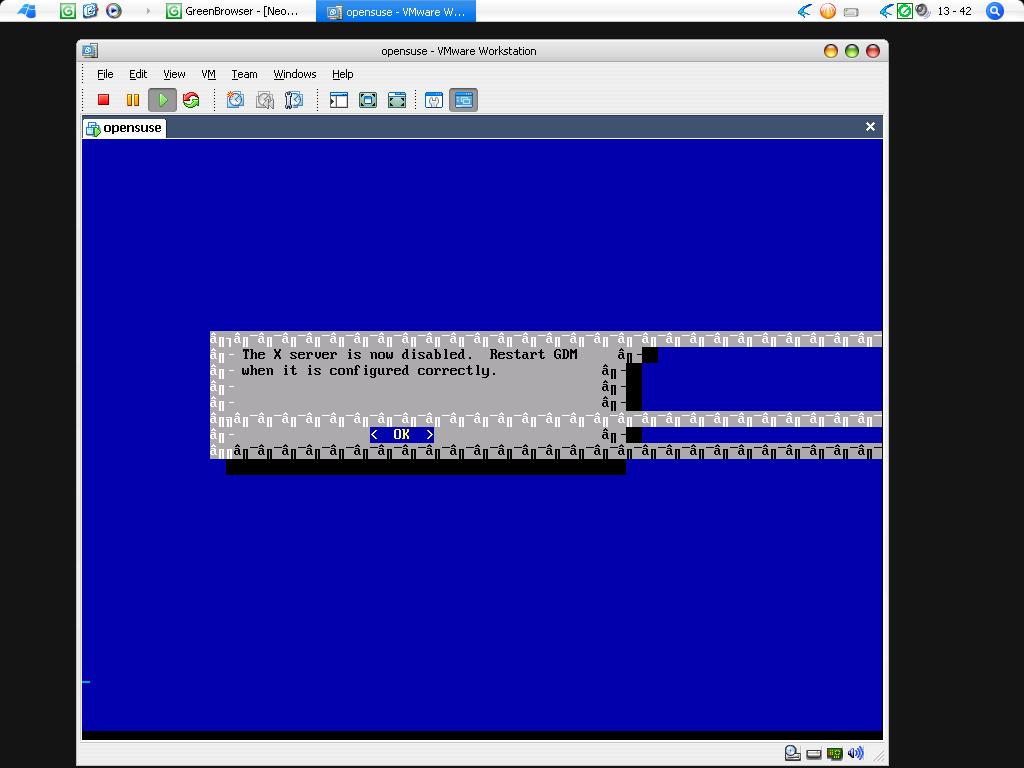The width and height of the screenshot is (1024, 768).
Task: Select the opensuse virtual machine tab
Action: click(x=123, y=128)
